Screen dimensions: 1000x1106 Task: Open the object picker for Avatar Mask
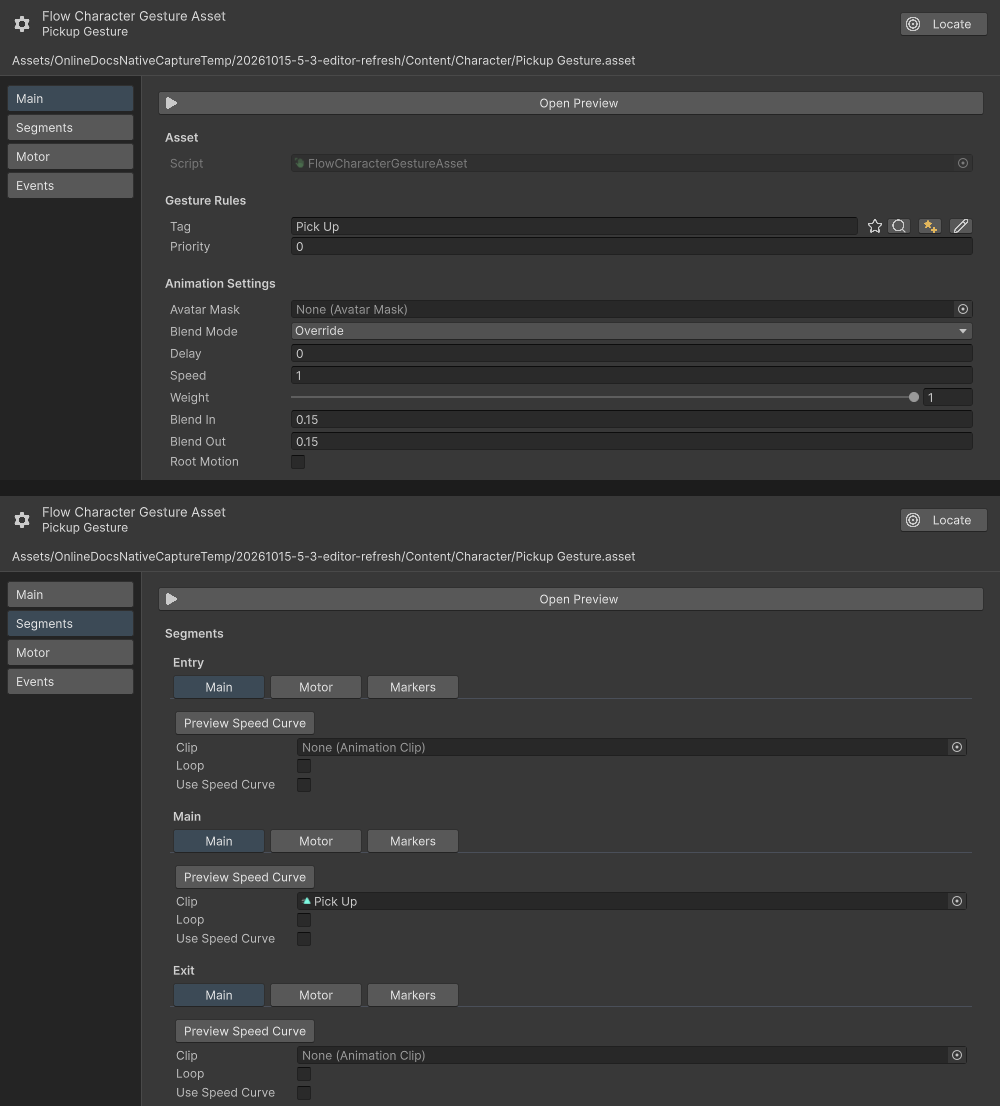(x=963, y=309)
